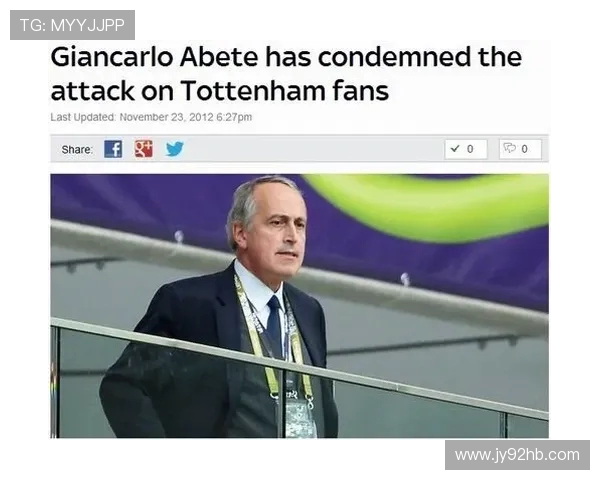
Task: Share the article on Facebook
Action: coord(113,149)
